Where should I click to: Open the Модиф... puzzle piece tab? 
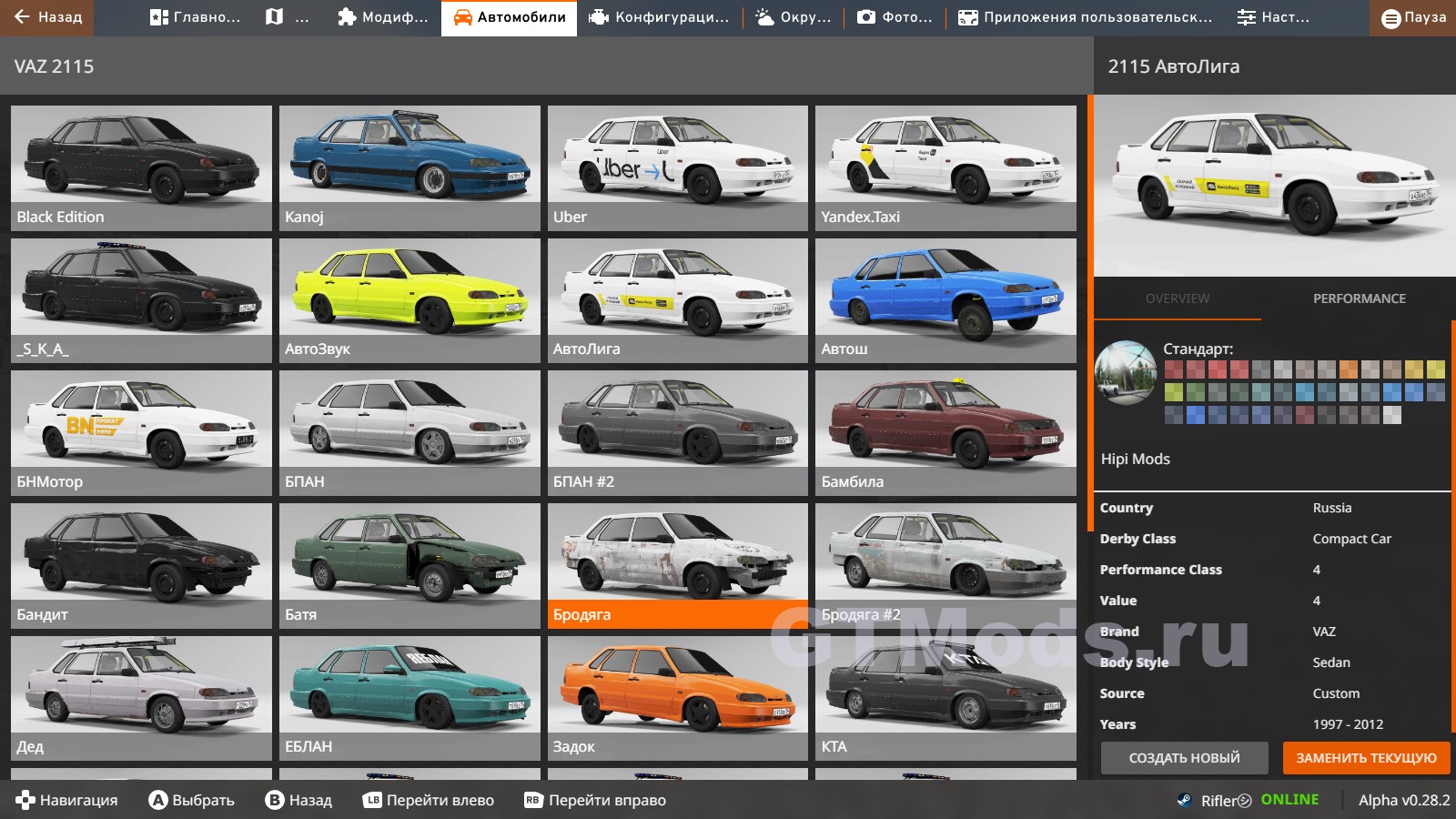382,17
